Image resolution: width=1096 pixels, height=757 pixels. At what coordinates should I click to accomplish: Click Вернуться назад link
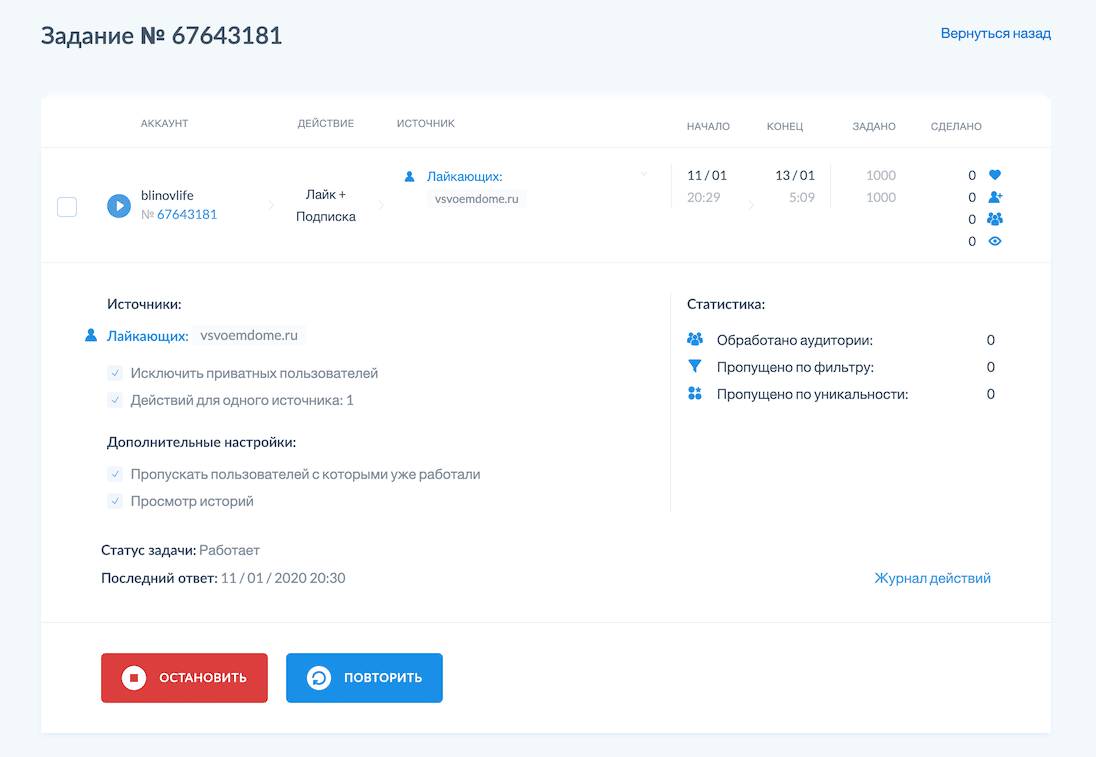pos(995,33)
